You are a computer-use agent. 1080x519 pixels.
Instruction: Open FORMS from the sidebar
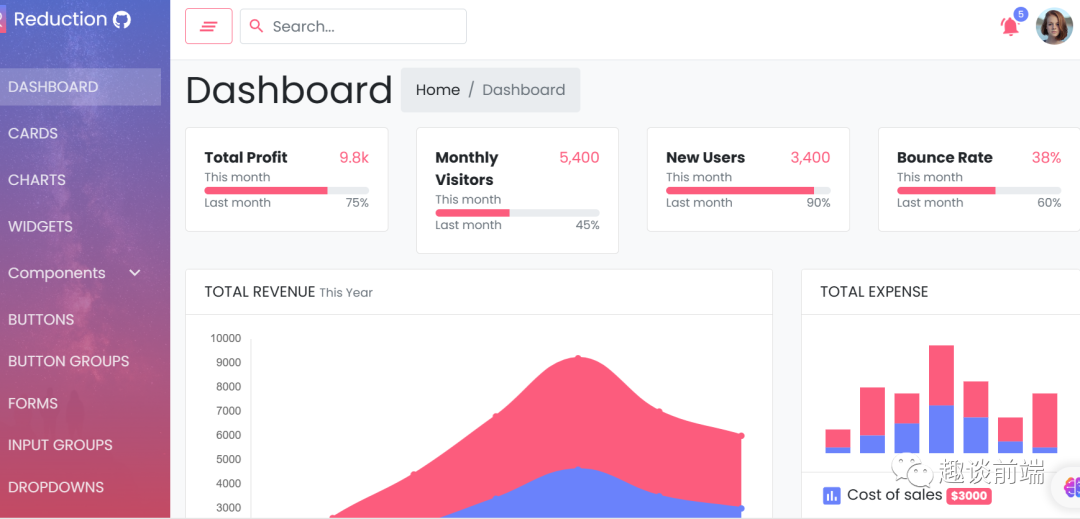pos(33,403)
